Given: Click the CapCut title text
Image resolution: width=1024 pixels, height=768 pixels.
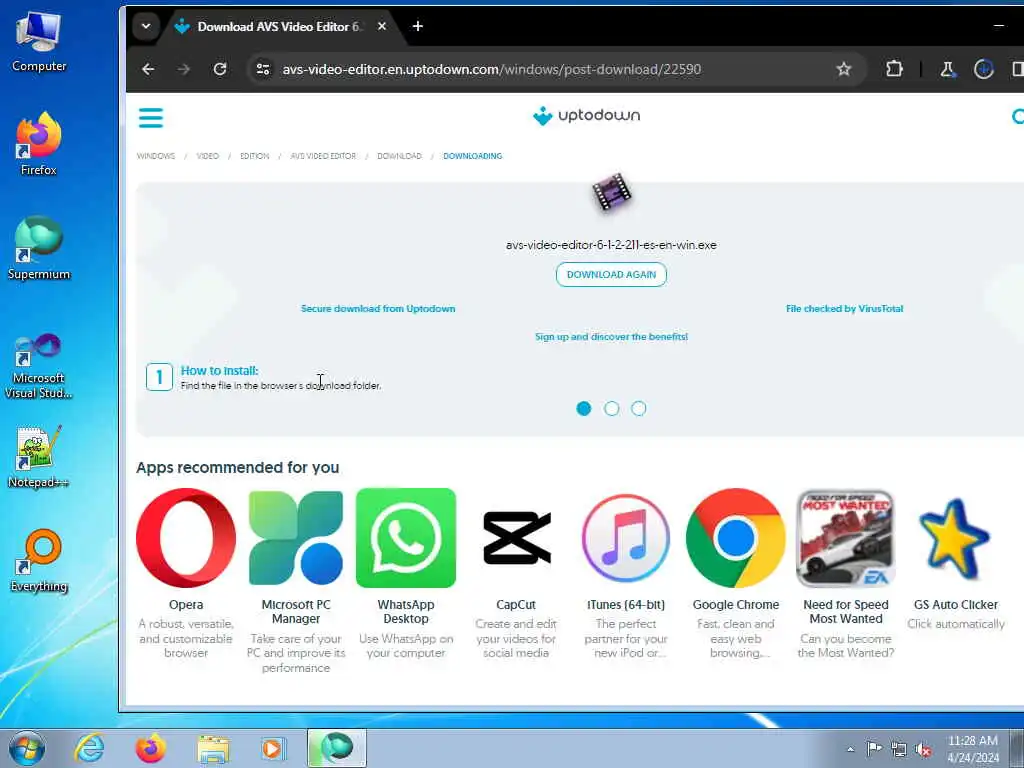Looking at the screenshot, I should [x=516, y=605].
